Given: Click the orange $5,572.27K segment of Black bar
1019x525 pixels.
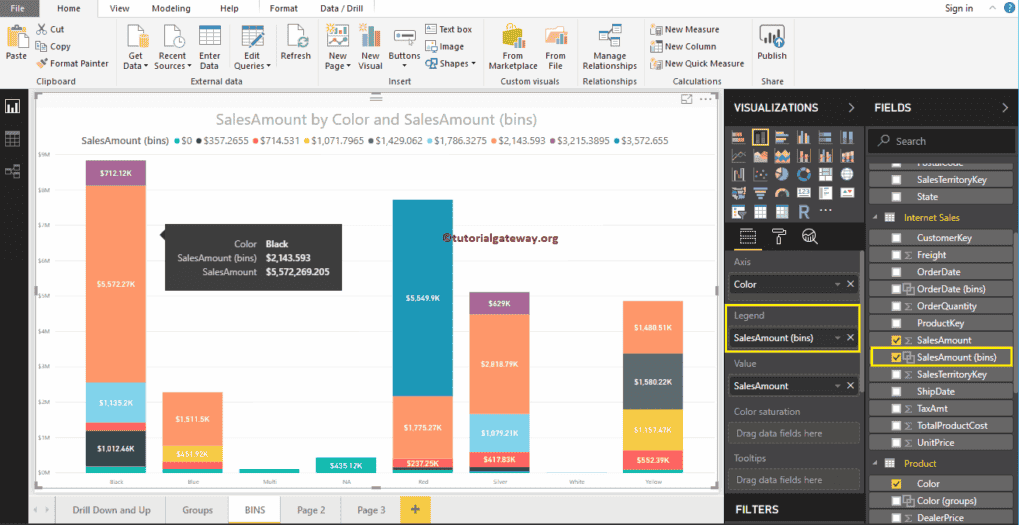Looking at the screenshot, I should [x=116, y=285].
